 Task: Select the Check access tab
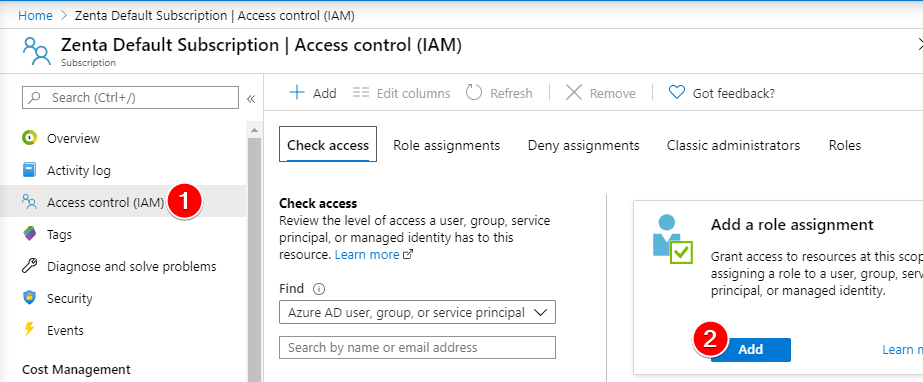click(328, 145)
